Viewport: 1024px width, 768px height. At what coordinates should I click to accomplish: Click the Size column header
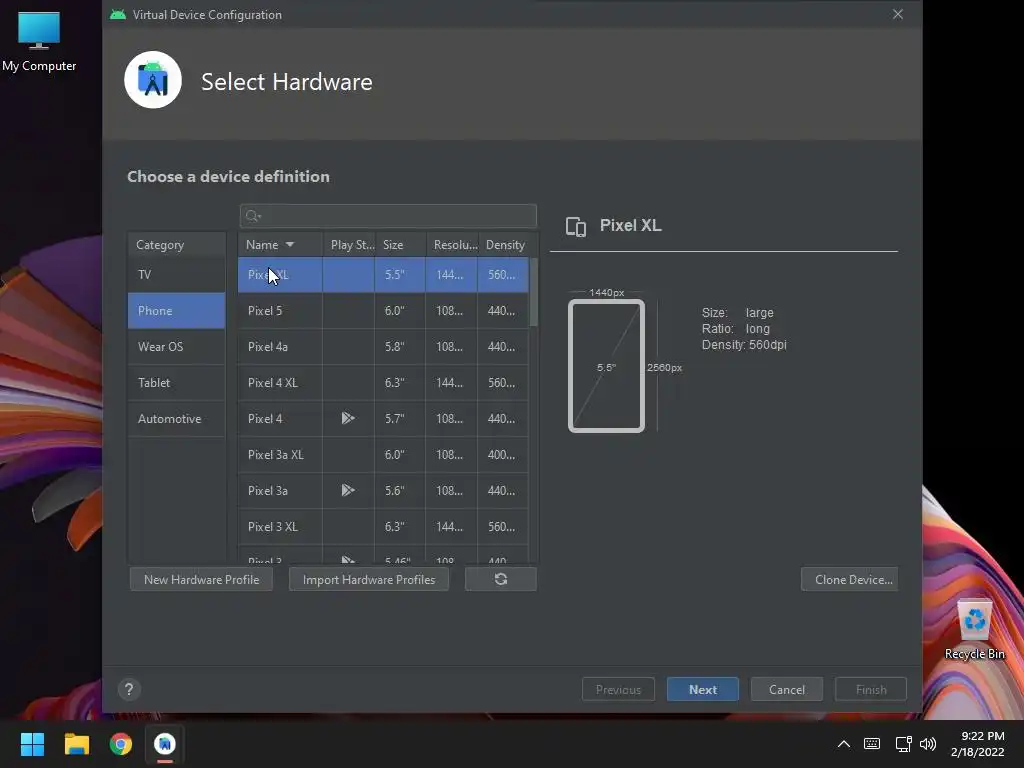401,245
